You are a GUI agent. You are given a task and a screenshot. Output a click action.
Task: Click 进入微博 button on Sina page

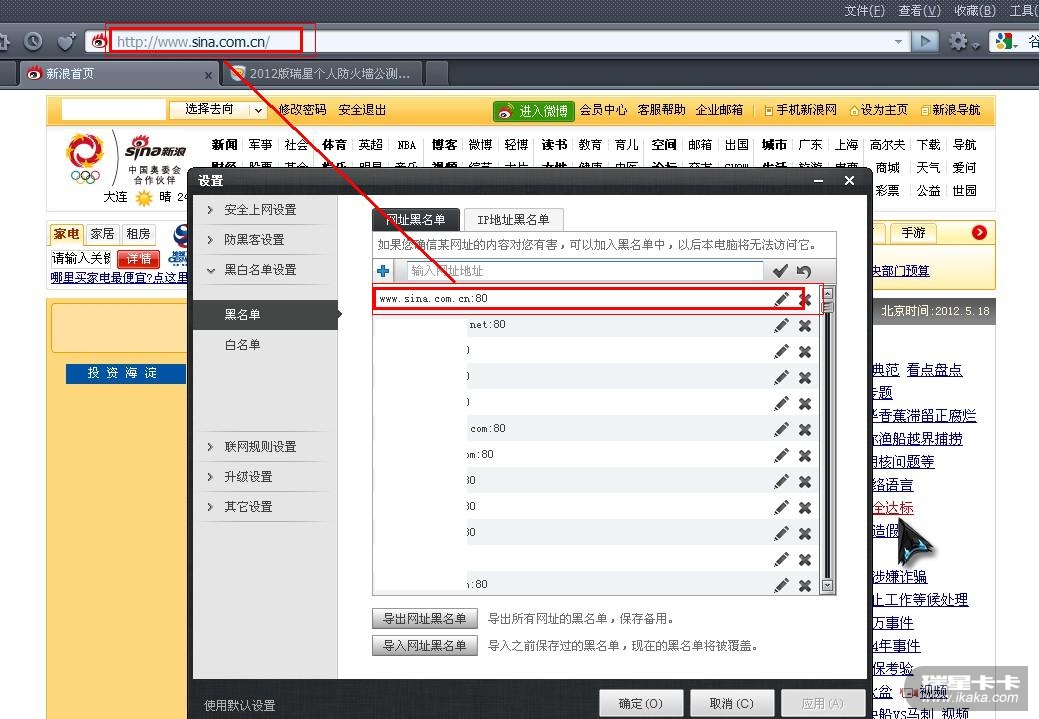click(x=533, y=111)
